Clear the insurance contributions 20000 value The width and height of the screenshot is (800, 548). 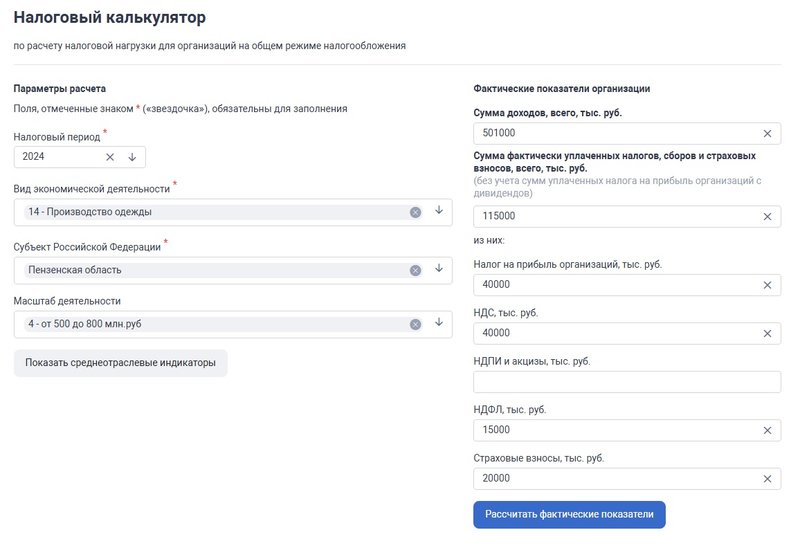767,479
